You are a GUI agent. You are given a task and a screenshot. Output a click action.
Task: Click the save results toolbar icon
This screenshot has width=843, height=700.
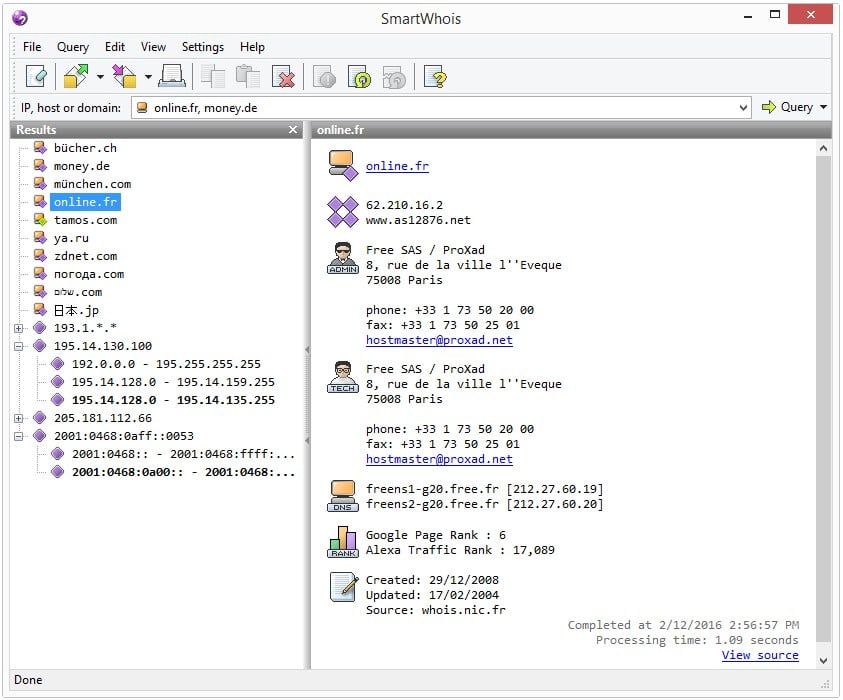click(x=125, y=76)
